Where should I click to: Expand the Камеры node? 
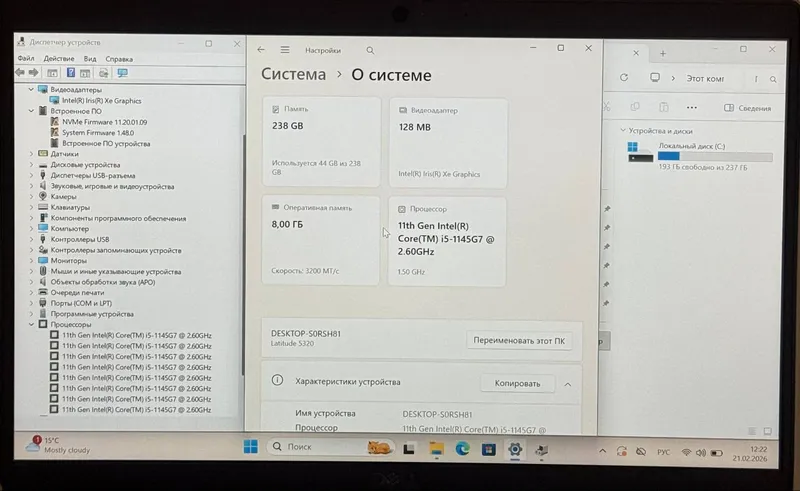[x=31, y=197]
